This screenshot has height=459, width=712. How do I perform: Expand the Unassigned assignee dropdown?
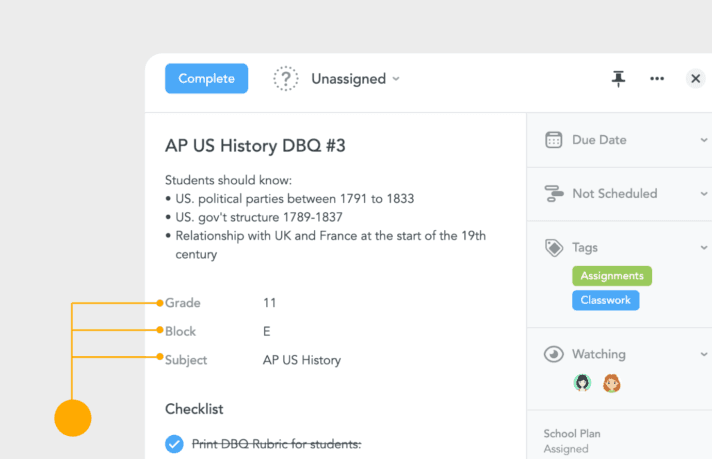pyautogui.click(x=355, y=79)
